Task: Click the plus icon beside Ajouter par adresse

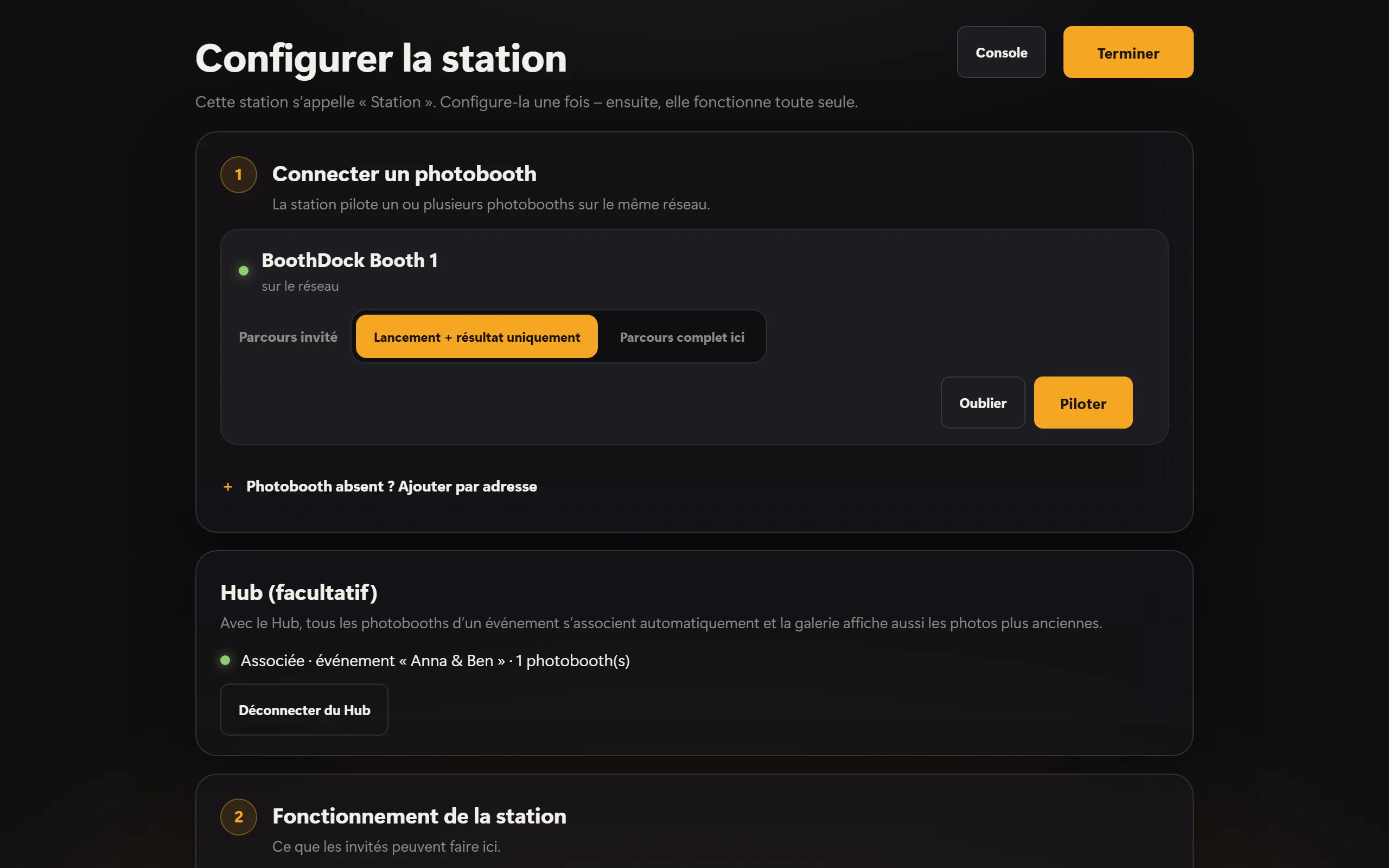Action: (228, 487)
